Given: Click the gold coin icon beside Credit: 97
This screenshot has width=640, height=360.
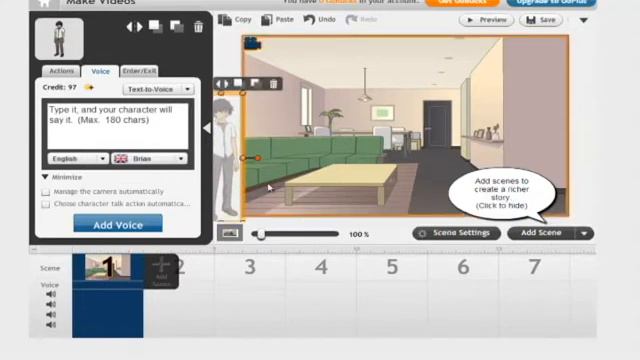Looking at the screenshot, I should pyautogui.click(x=89, y=87).
